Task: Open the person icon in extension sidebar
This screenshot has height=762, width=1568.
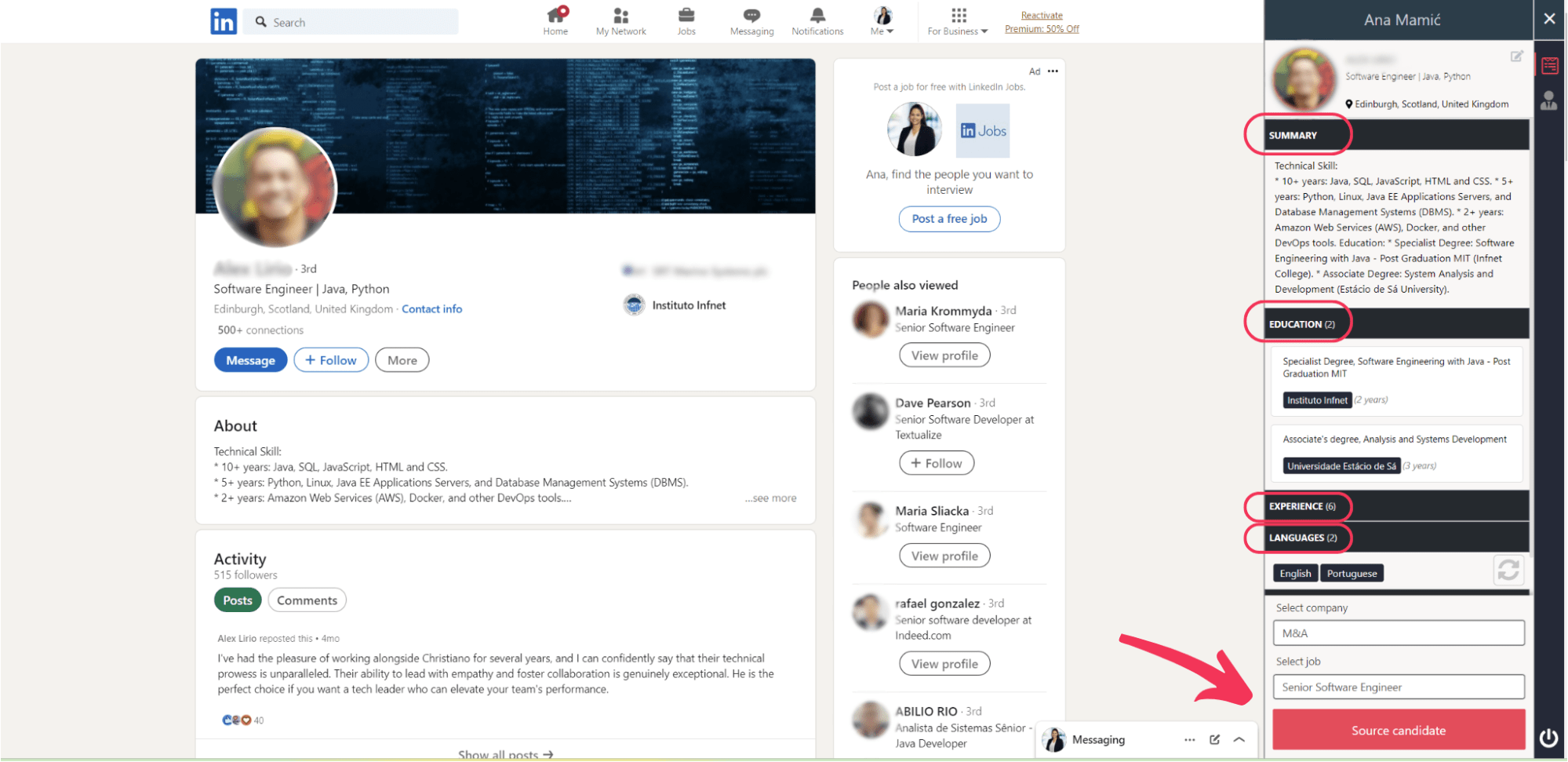Action: click(1549, 101)
